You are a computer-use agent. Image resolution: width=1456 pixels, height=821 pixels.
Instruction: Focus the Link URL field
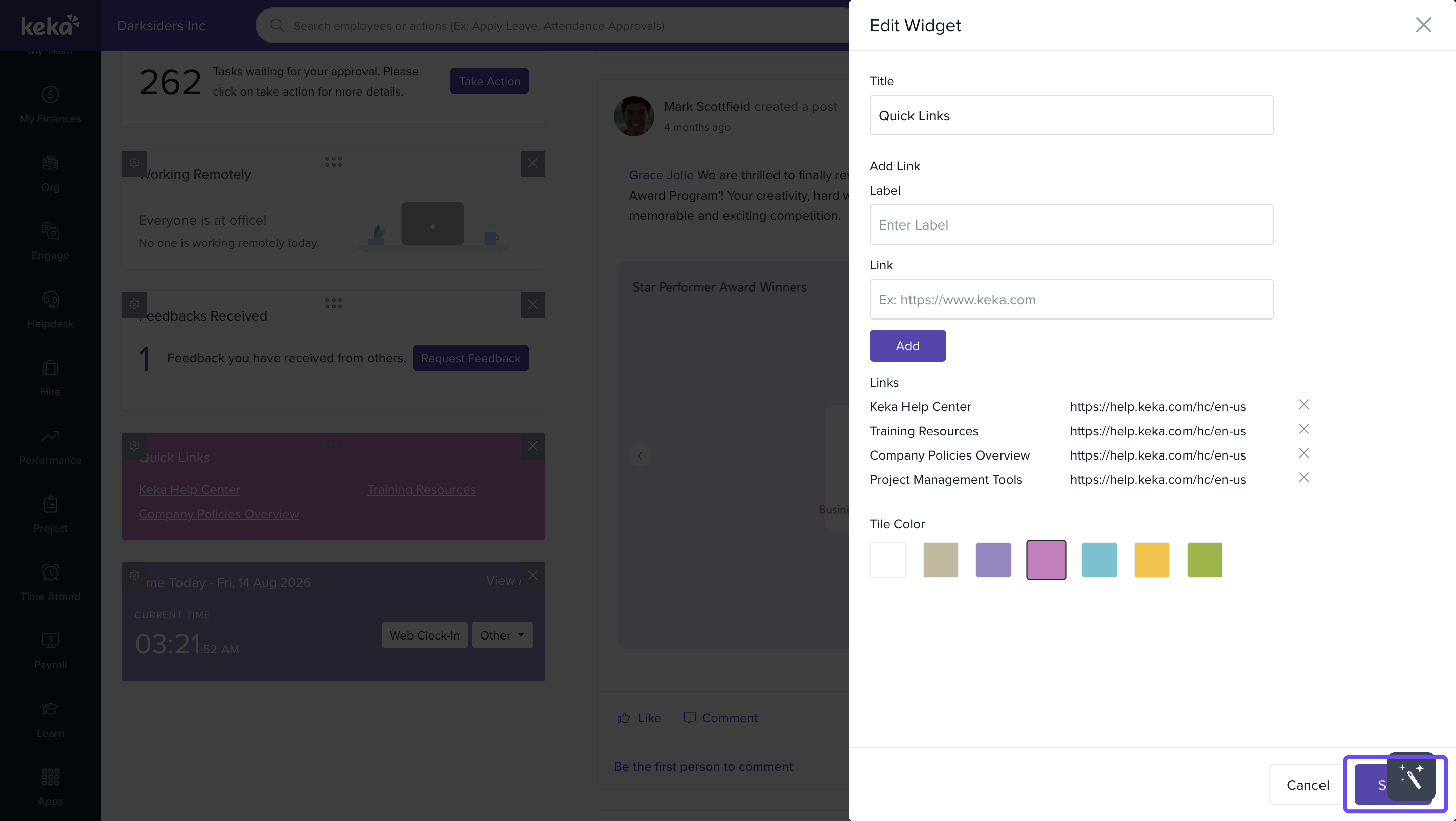(1071, 299)
